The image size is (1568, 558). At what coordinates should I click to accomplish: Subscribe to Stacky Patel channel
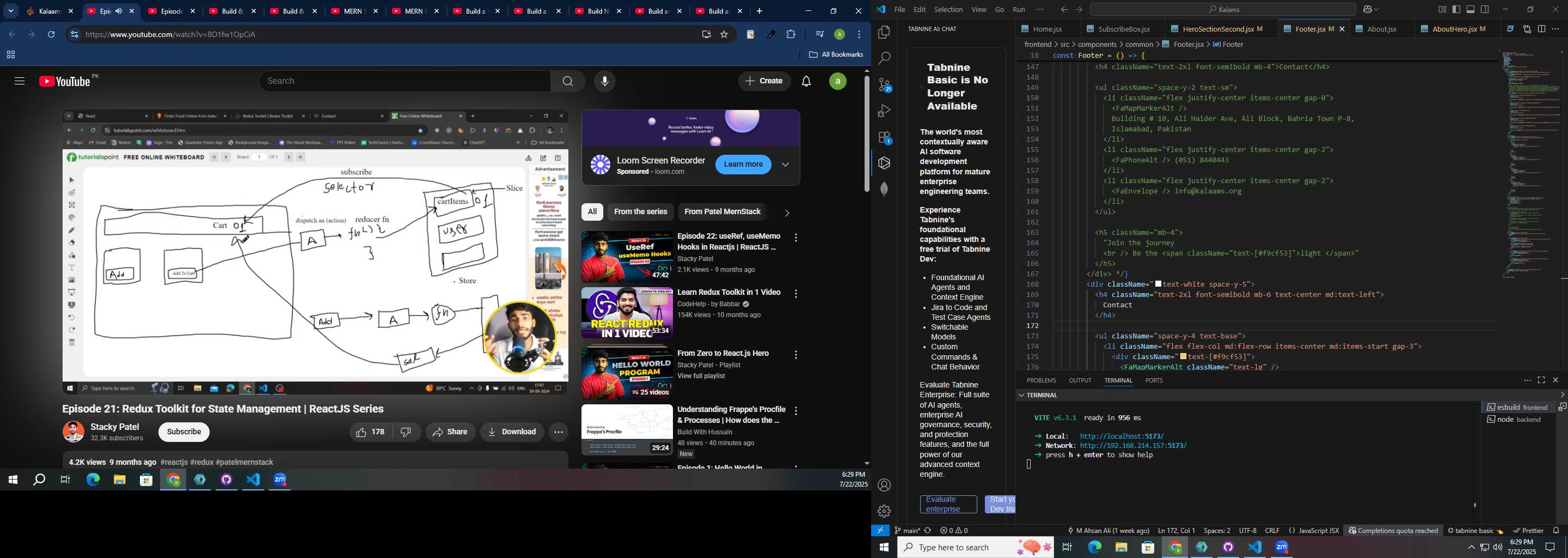pos(184,432)
